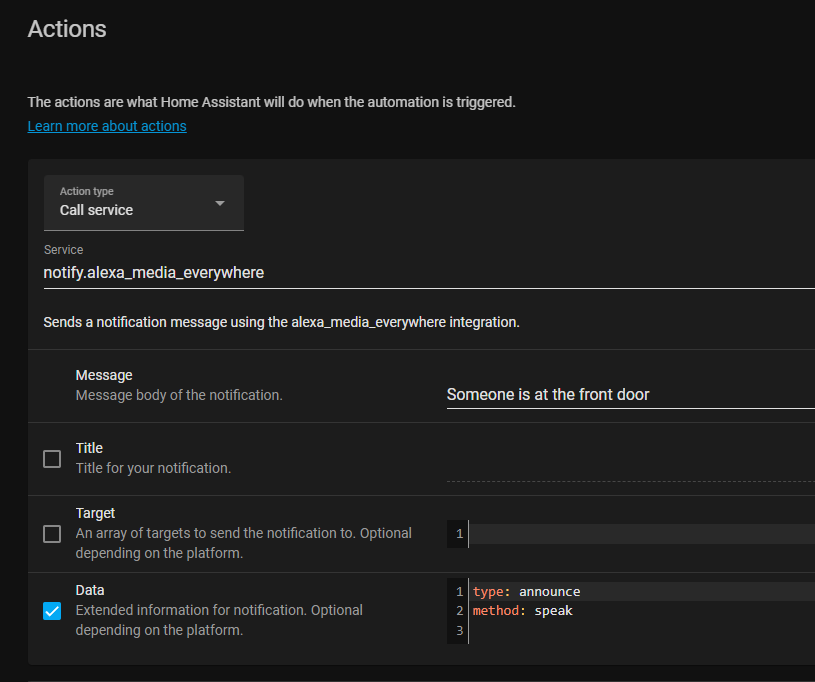Enable the Target checkbox
This screenshot has height=682, width=815.
point(52,534)
